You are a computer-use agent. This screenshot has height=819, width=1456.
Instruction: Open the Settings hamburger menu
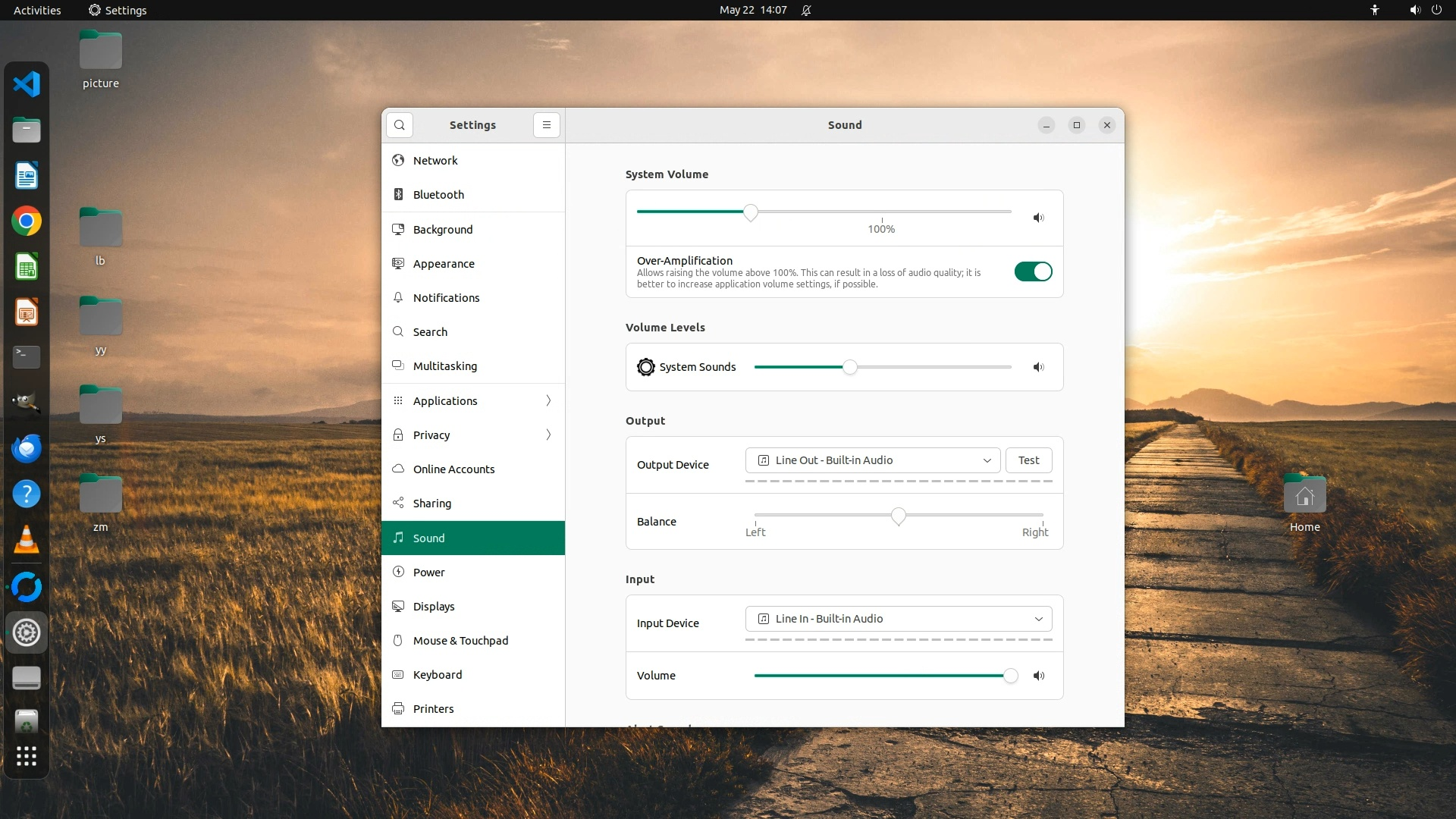tap(546, 125)
